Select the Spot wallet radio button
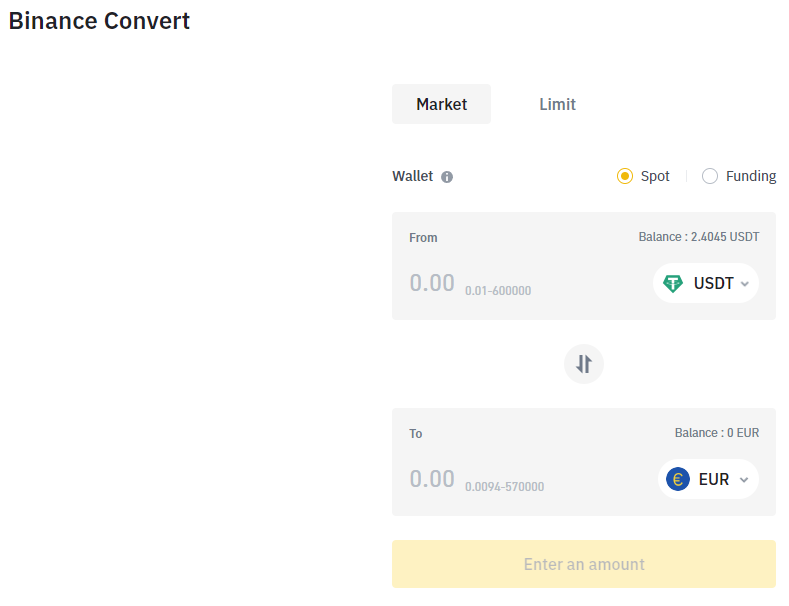This screenshot has height=606, width=789. [625, 176]
